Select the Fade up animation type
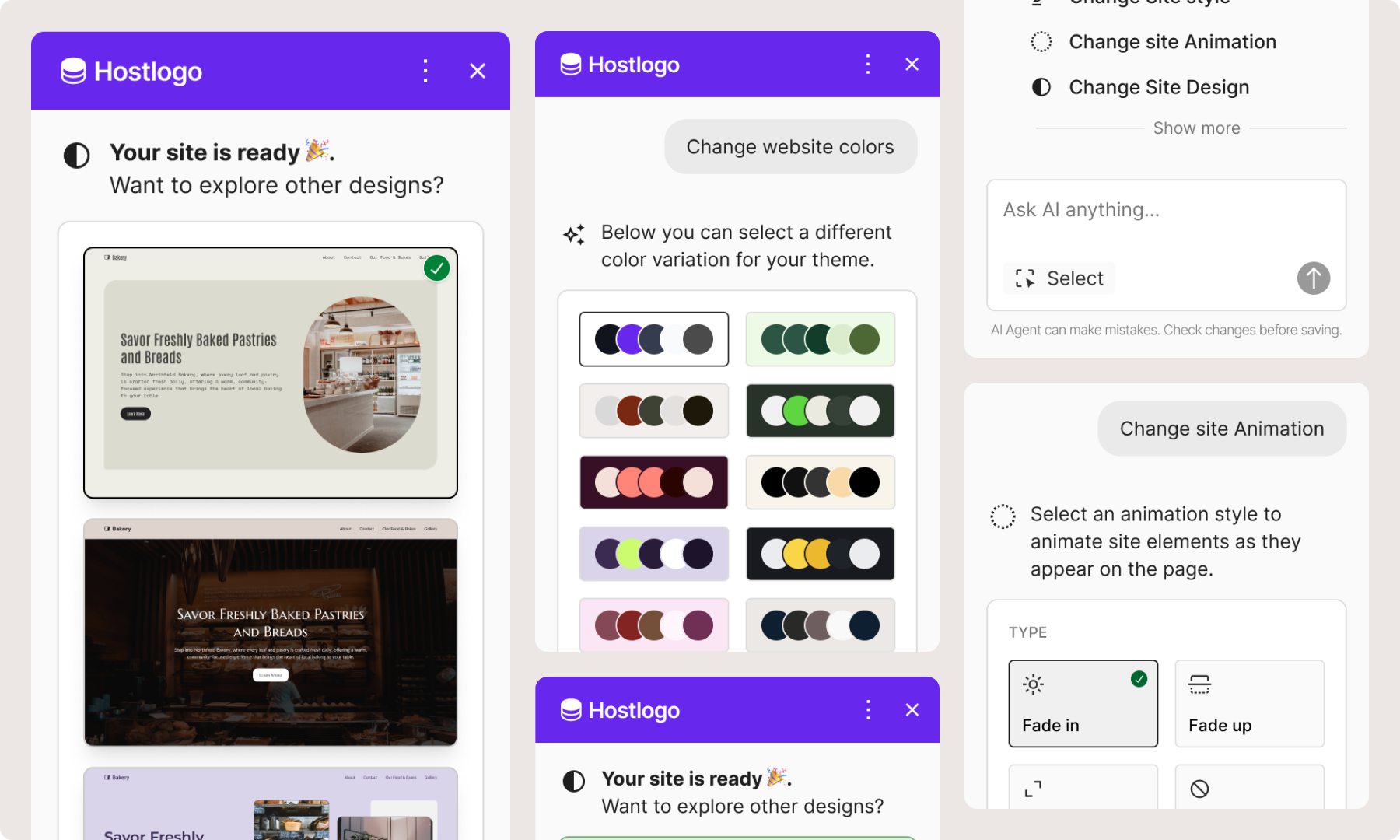Image resolution: width=1400 pixels, height=840 pixels. click(1249, 703)
